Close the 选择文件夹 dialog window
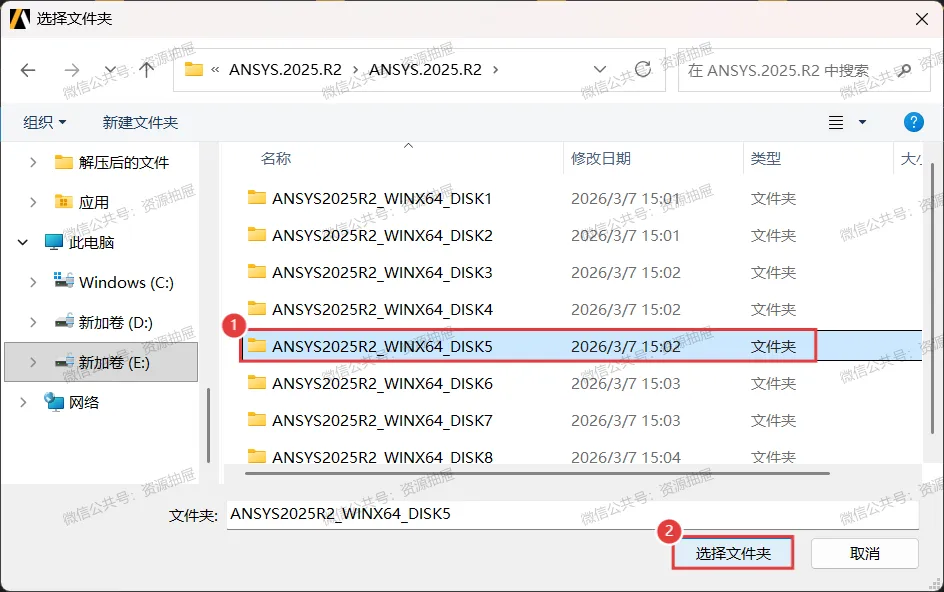This screenshot has height=592, width=944. (921, 19)
